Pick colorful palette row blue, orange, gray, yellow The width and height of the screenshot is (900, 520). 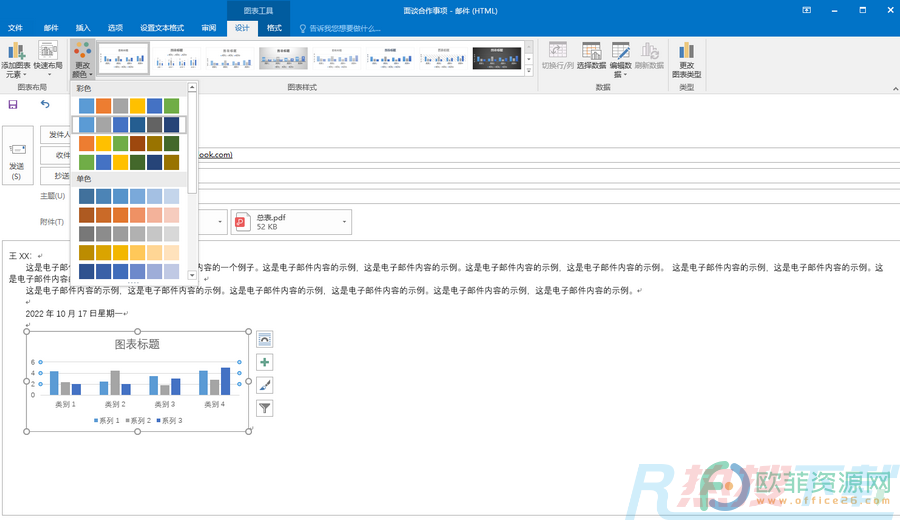[x=129, y=106]
